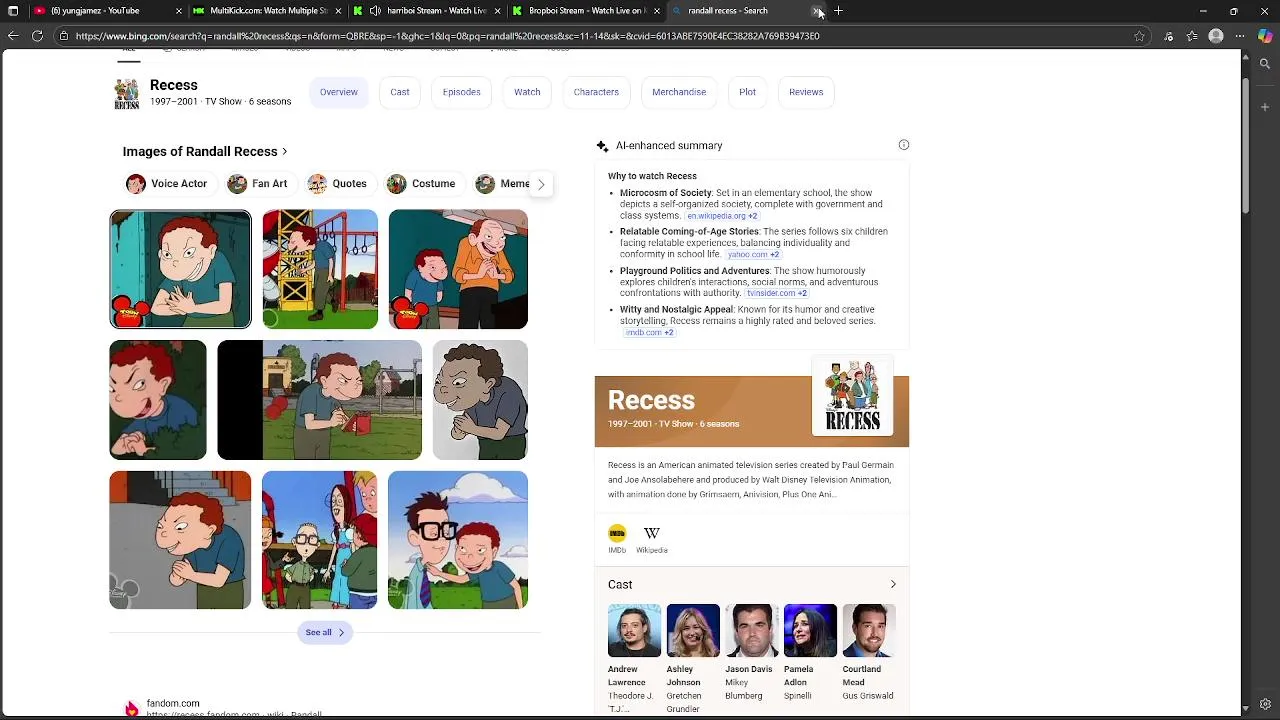This screenshot has width=1280, height=720.
Task: Click See all images button
Action: 325,633
